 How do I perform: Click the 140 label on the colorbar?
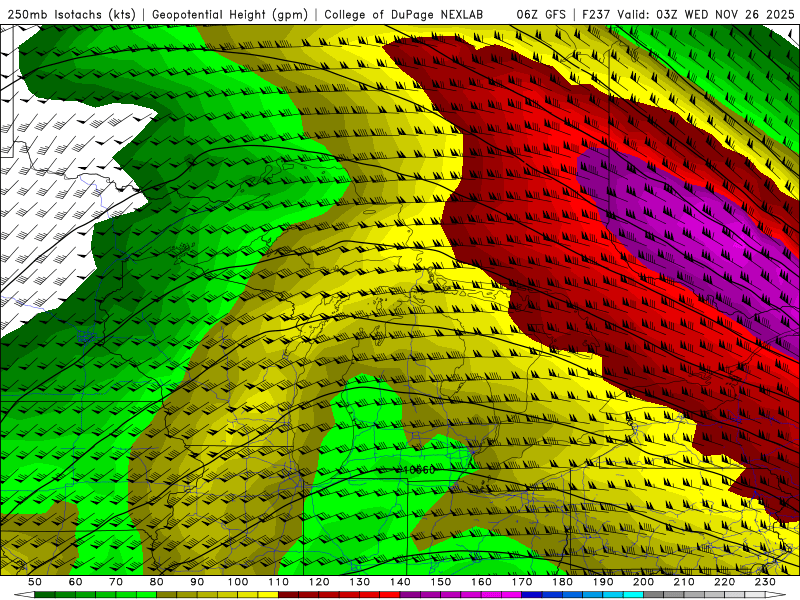pyautogui.click(x=400, y=582)
